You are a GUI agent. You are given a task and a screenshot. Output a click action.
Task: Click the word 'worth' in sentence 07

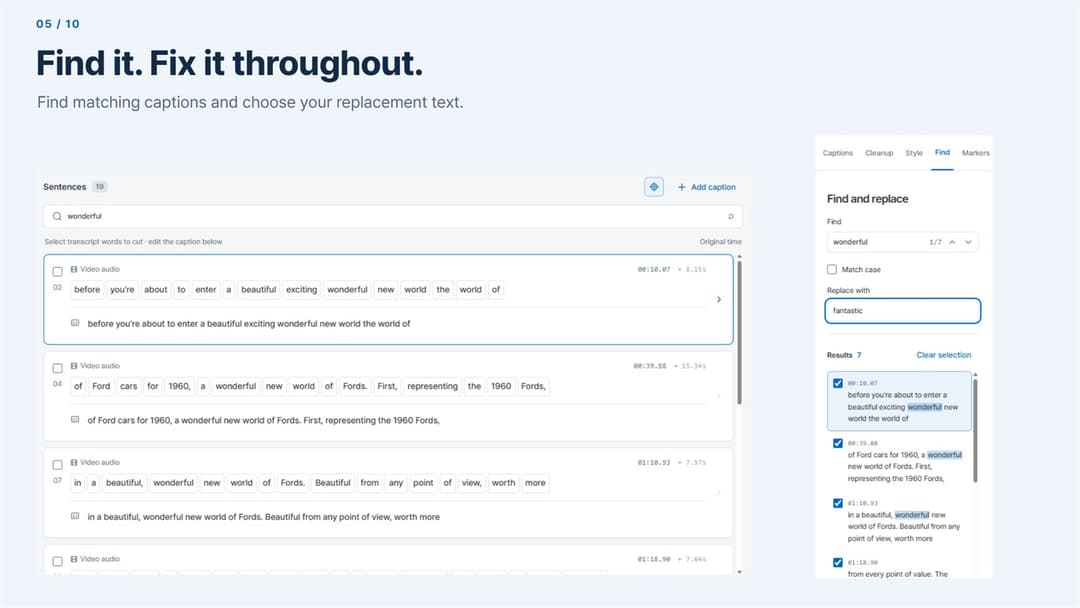(503, 483)
